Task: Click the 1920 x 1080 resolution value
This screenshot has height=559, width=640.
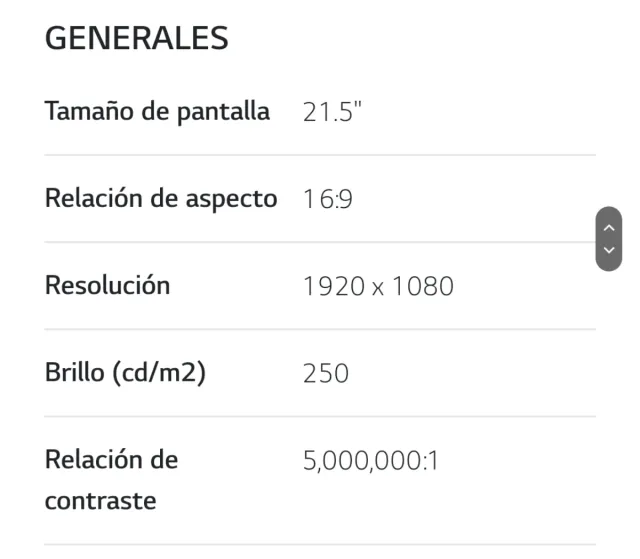Action: (x=378, y=287)
